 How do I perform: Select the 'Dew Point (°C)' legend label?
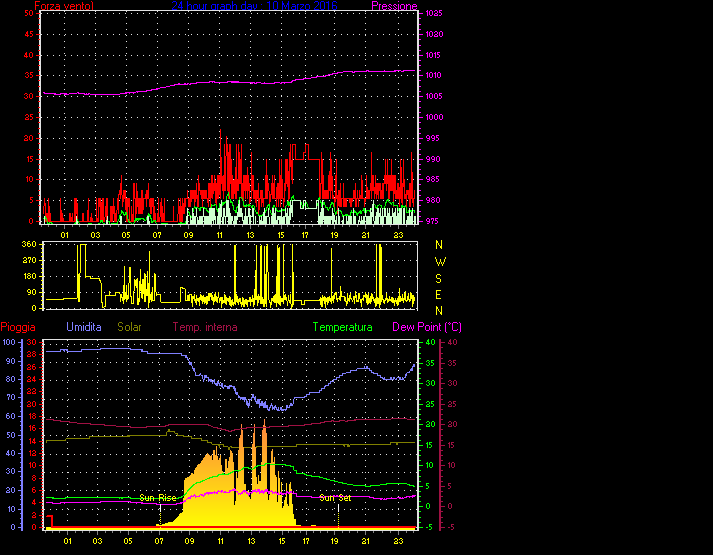pyautogui.click(x=427, y=327)
